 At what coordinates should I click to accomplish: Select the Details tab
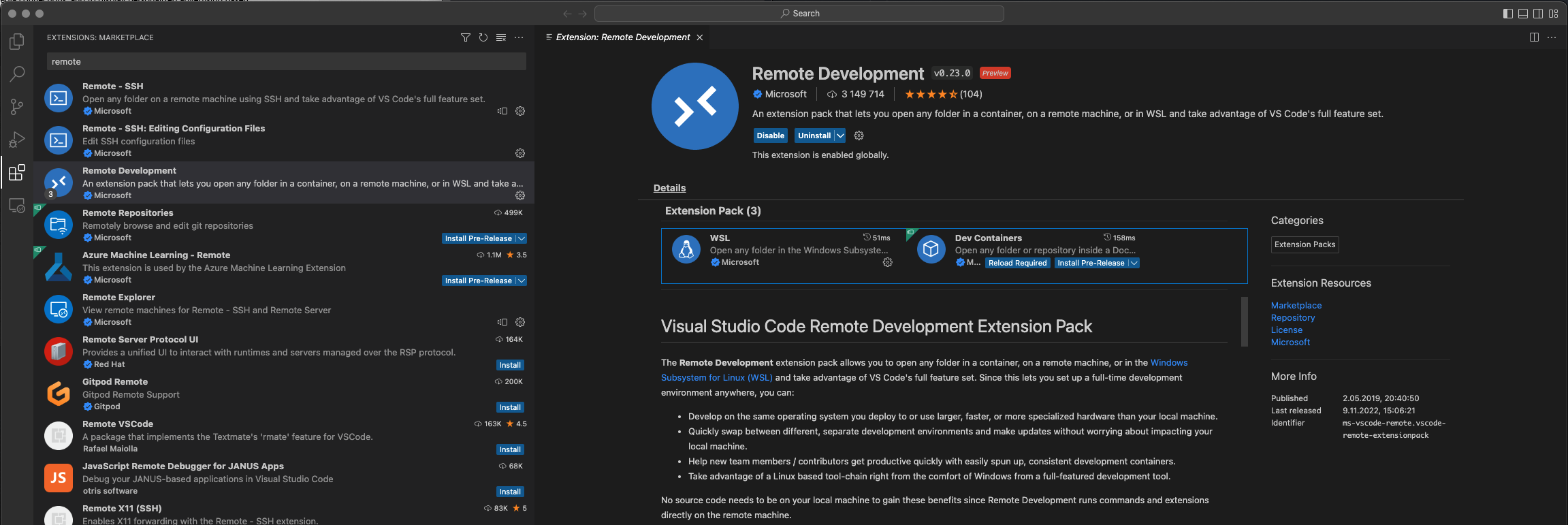point(669,188)
